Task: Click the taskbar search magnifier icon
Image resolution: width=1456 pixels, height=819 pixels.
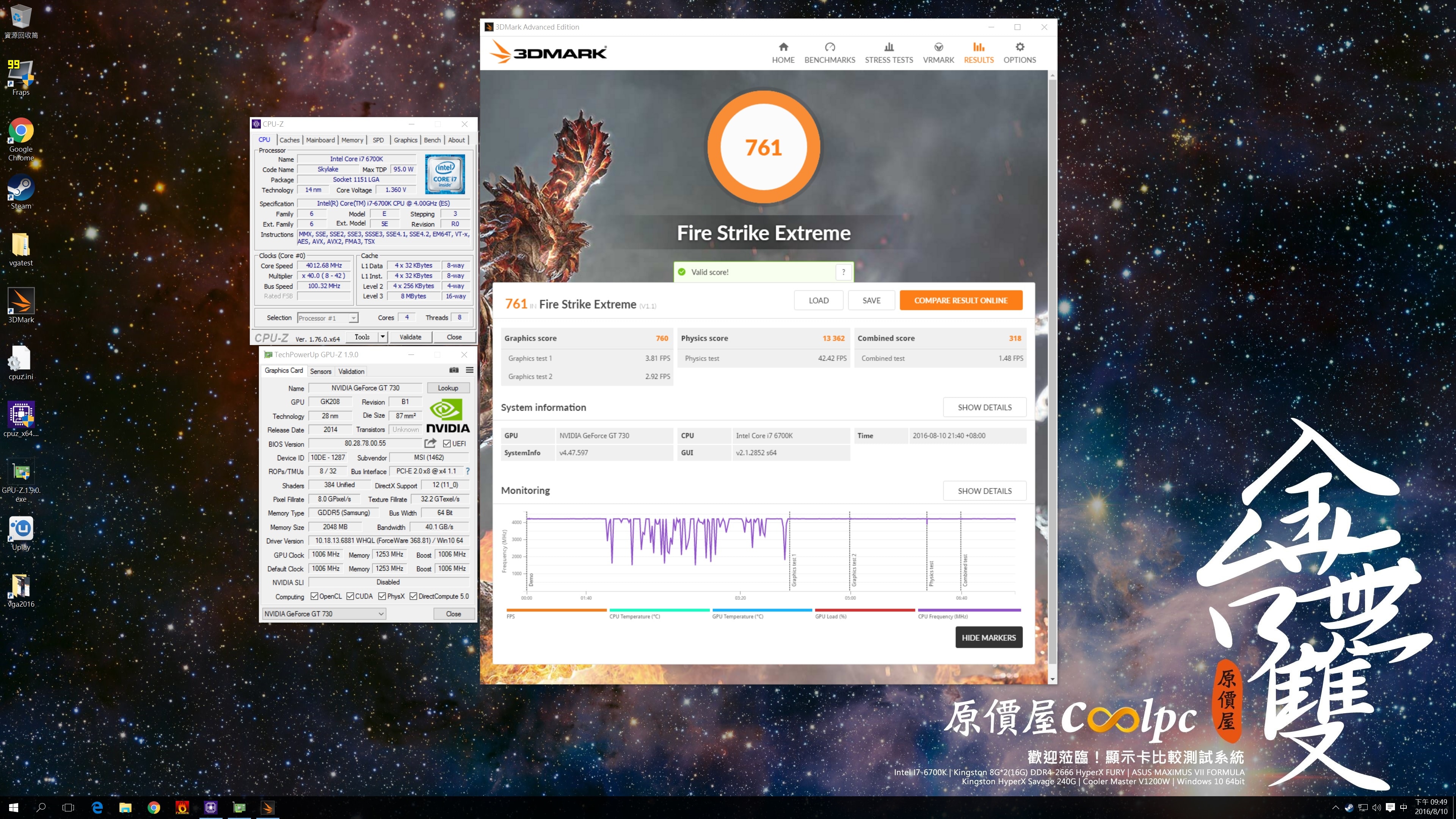Action: (41, 807)
